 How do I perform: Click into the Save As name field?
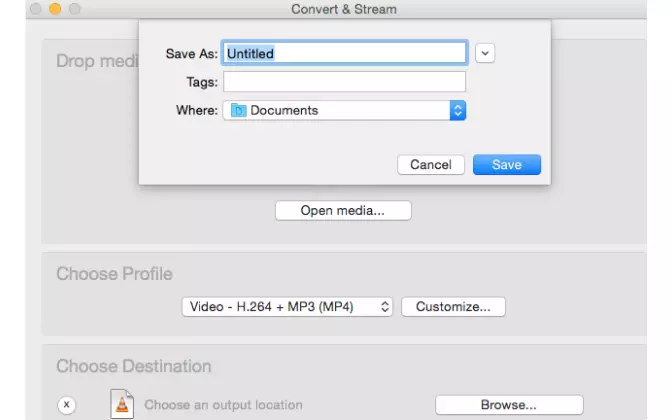(x=344, y=53)
